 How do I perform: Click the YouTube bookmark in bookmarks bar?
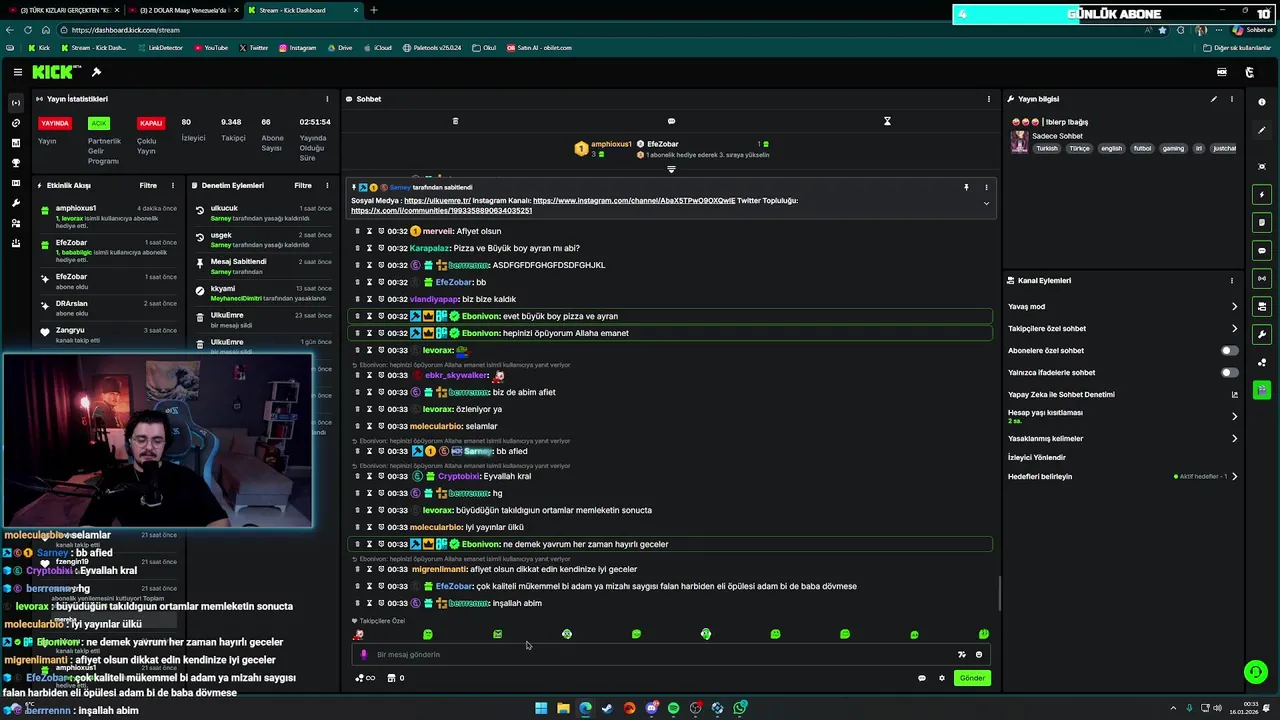tap(211, 48)
